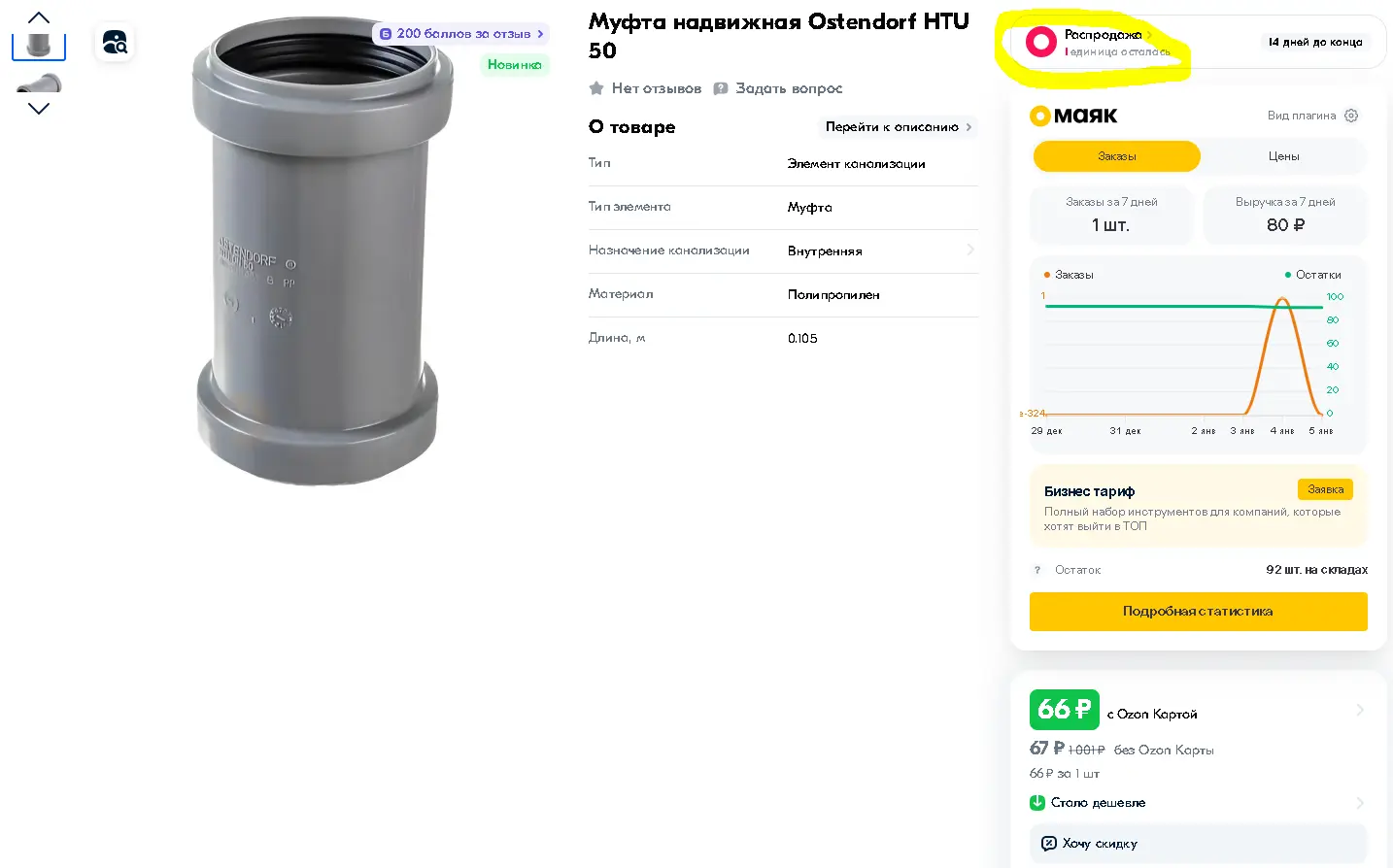Expand the Назначение канализации row chevron
The height and width of the screenshot is (868, 1393).
[x=970, y=250]
